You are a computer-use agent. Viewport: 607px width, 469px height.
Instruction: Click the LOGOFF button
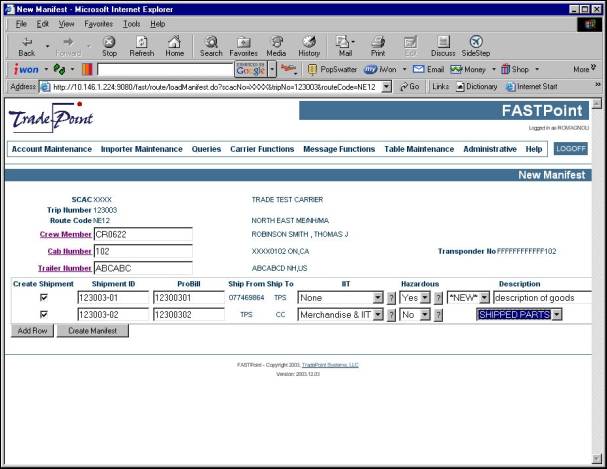click(571, 149)
